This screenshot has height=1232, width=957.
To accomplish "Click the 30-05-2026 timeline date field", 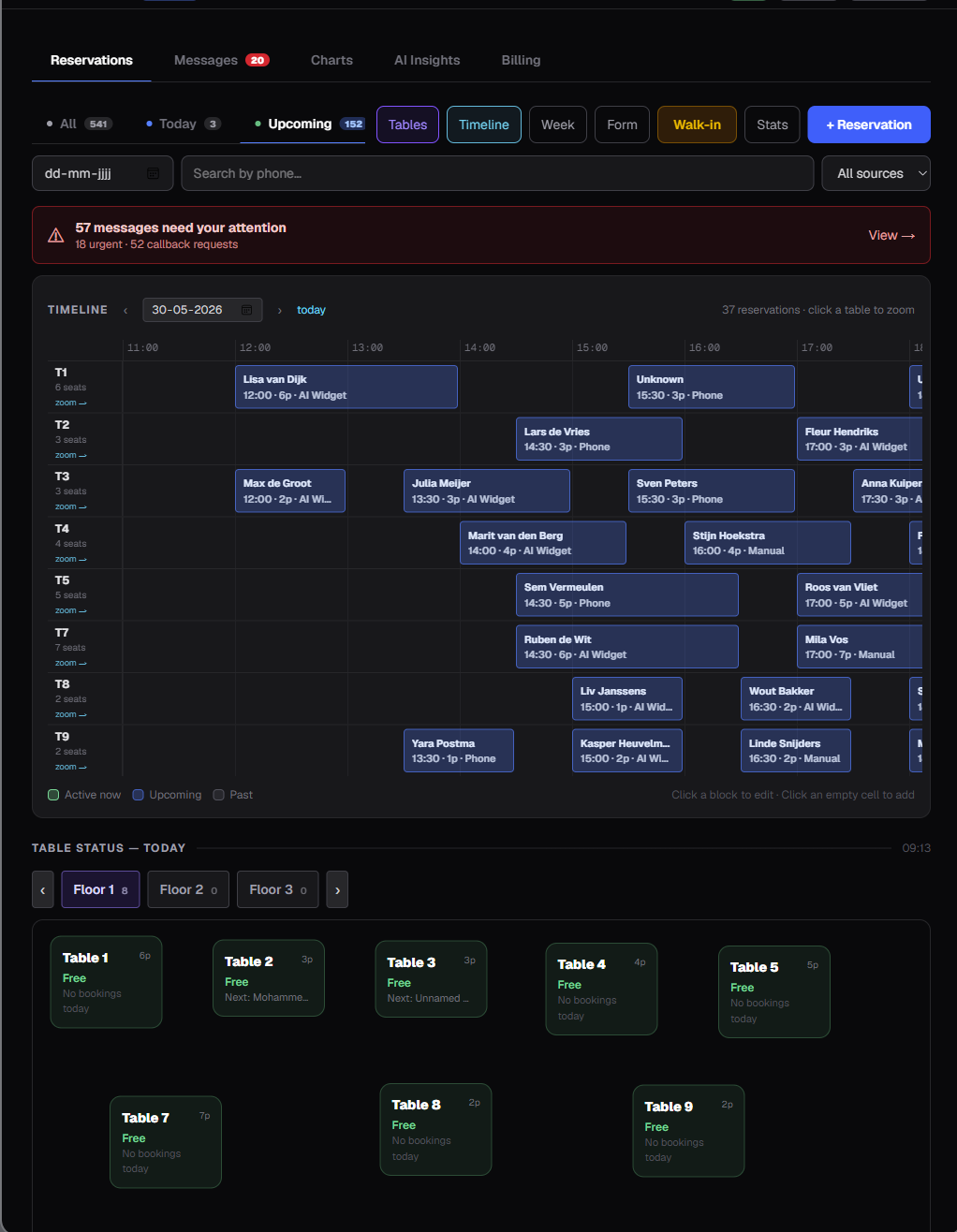I will [x=202, y=310].
